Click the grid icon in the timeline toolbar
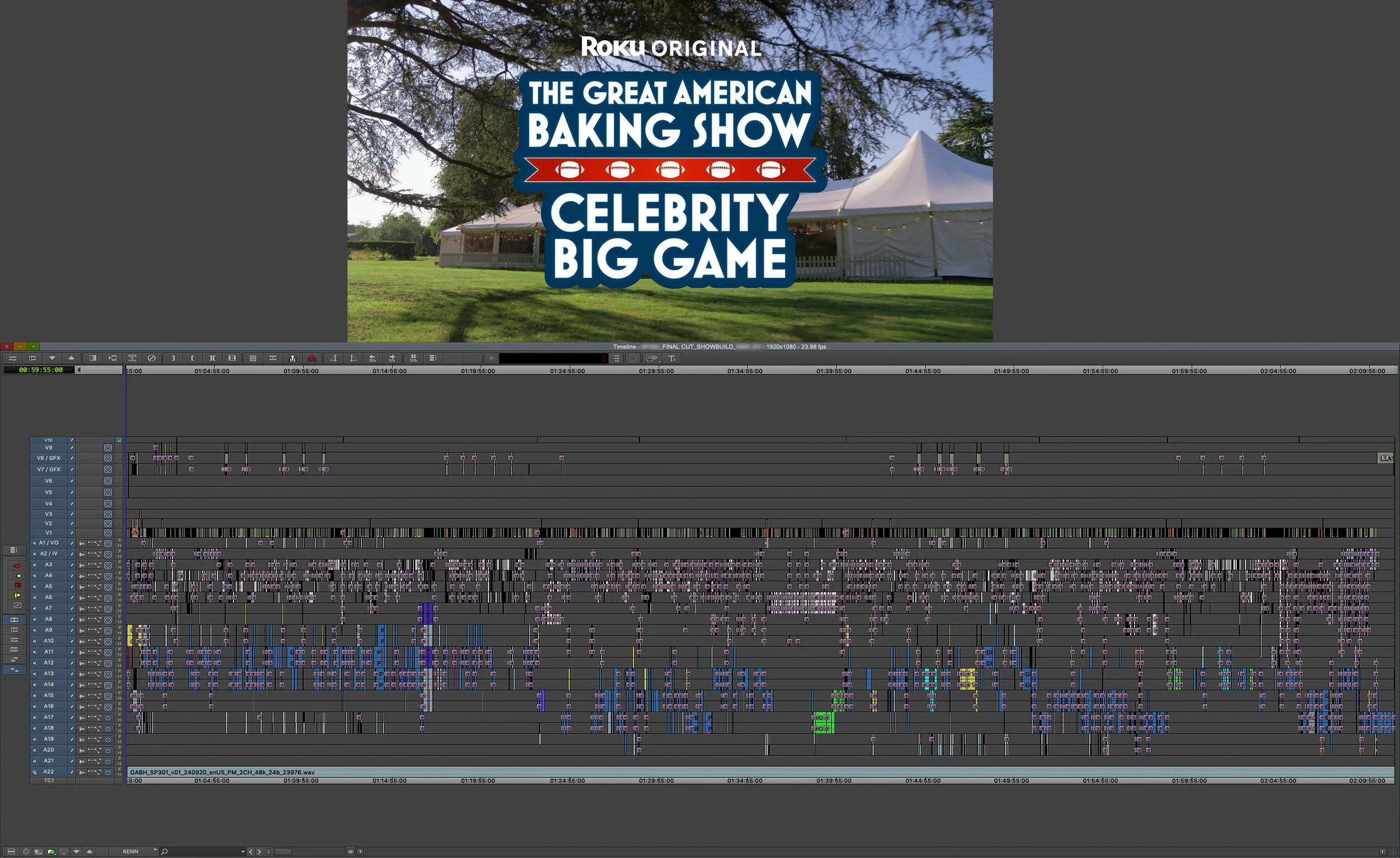 [x=253, y=358]
